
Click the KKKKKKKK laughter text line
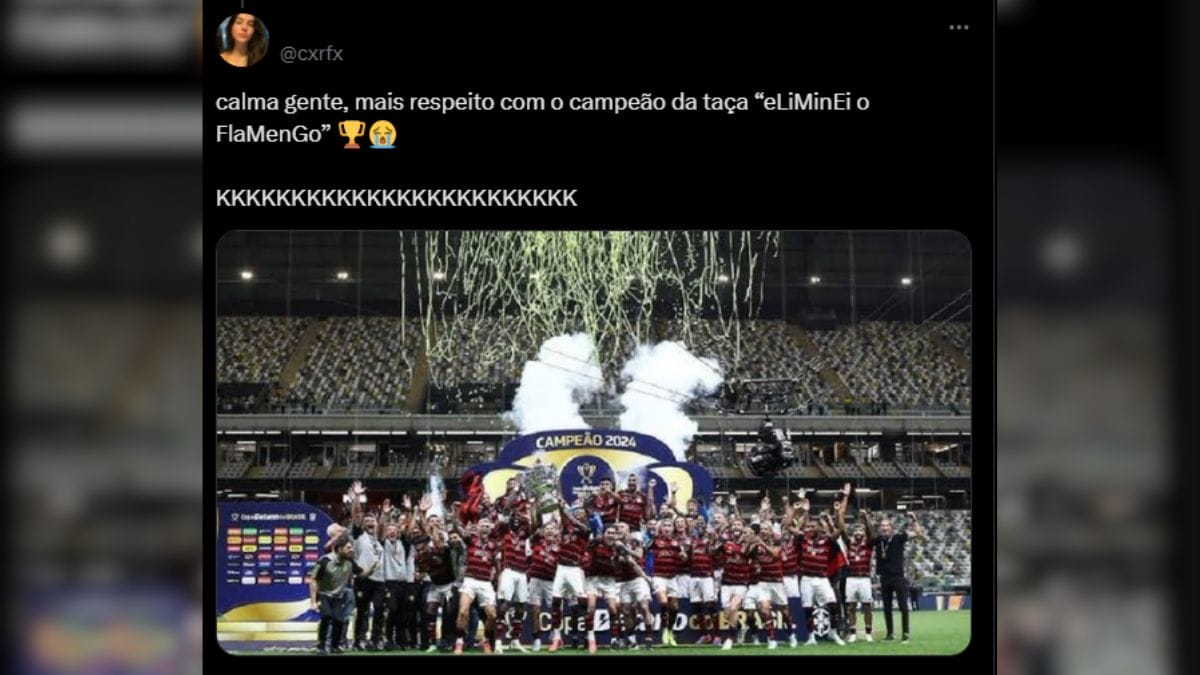[x=397, y=198]
